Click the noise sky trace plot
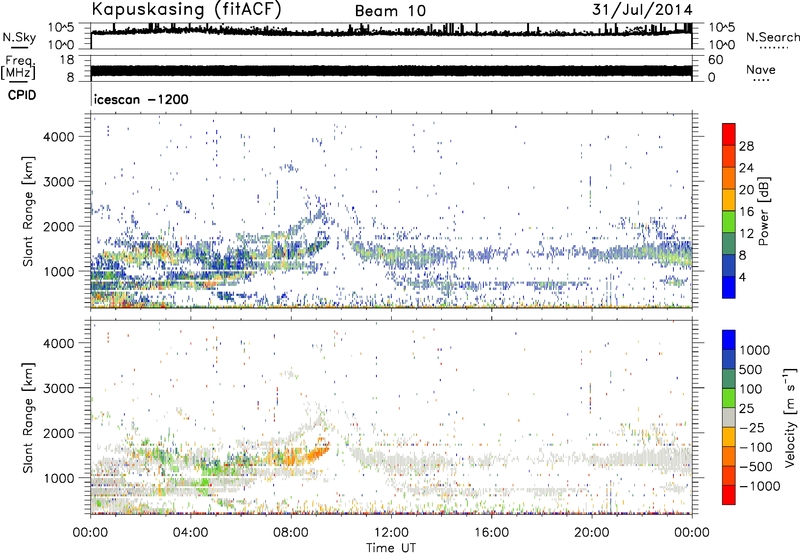 point(391,32)
